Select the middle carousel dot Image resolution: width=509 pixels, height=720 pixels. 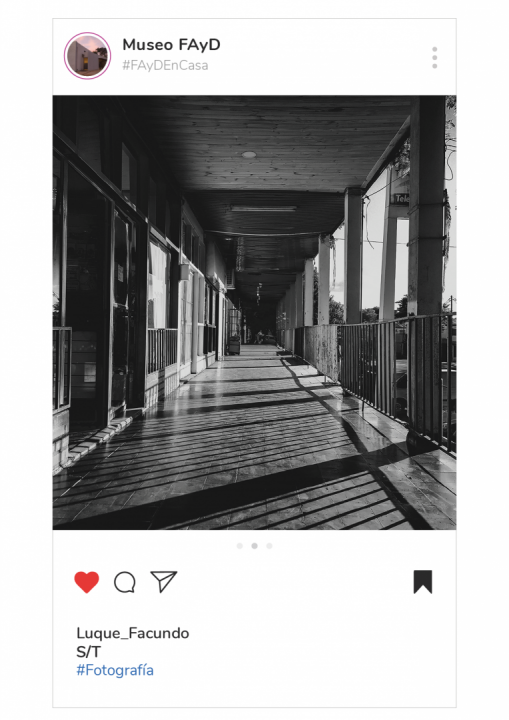tap(254, 546)
